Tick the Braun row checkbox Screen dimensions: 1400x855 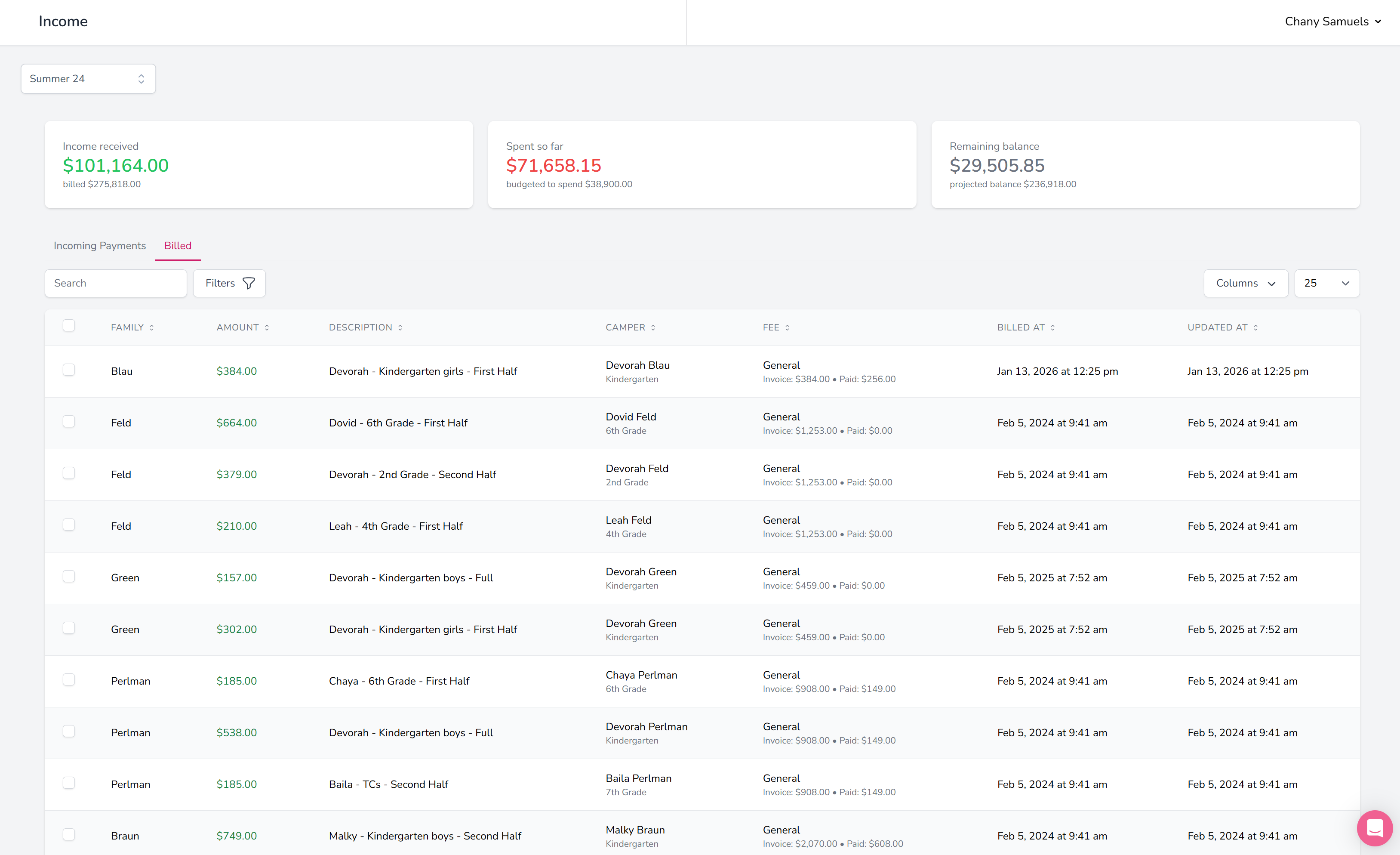point(69,834)
